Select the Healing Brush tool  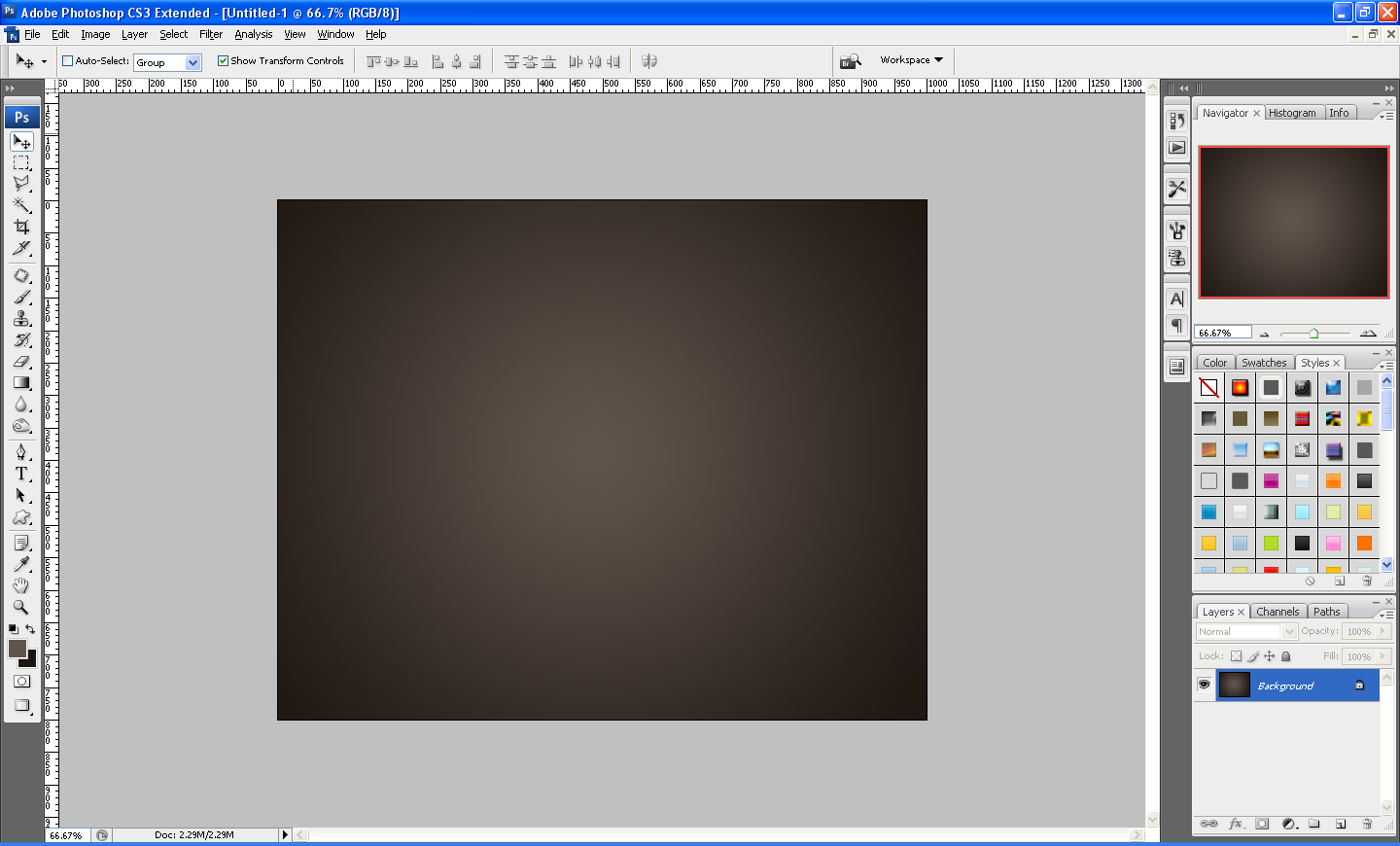pos(21,276)
